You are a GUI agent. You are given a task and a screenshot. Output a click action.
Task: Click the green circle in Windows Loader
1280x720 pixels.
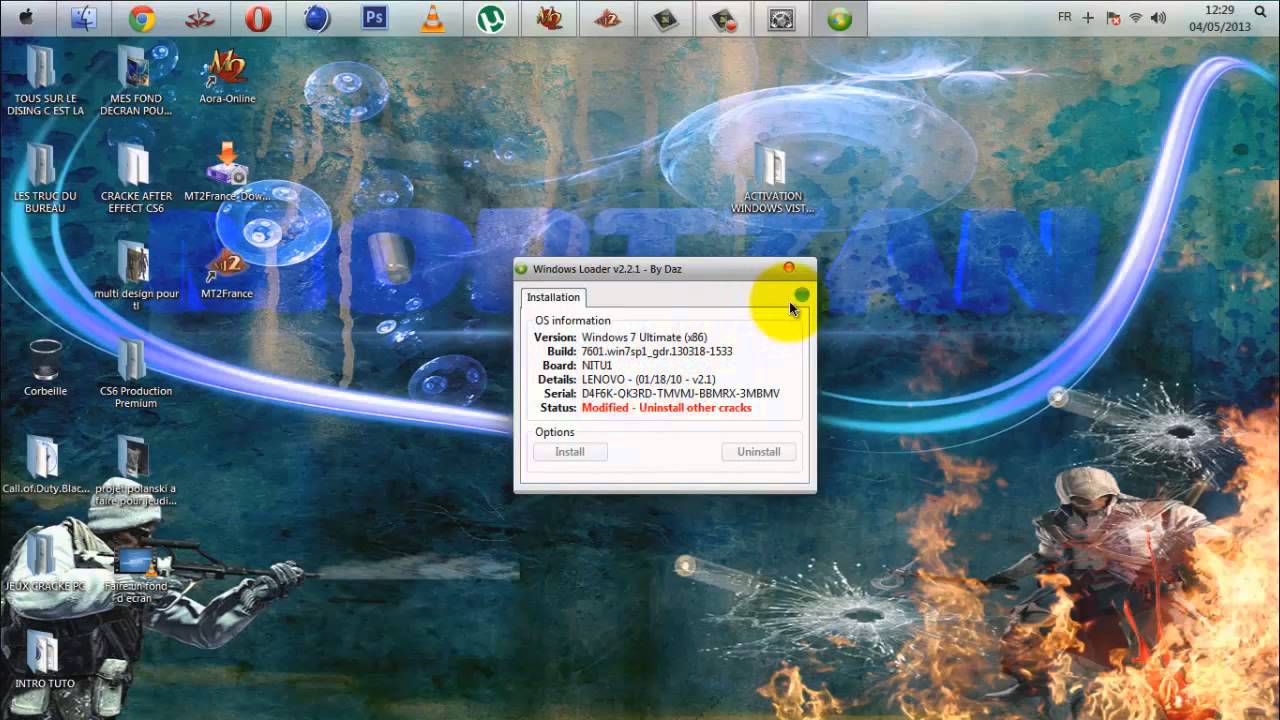coord(802,295)
